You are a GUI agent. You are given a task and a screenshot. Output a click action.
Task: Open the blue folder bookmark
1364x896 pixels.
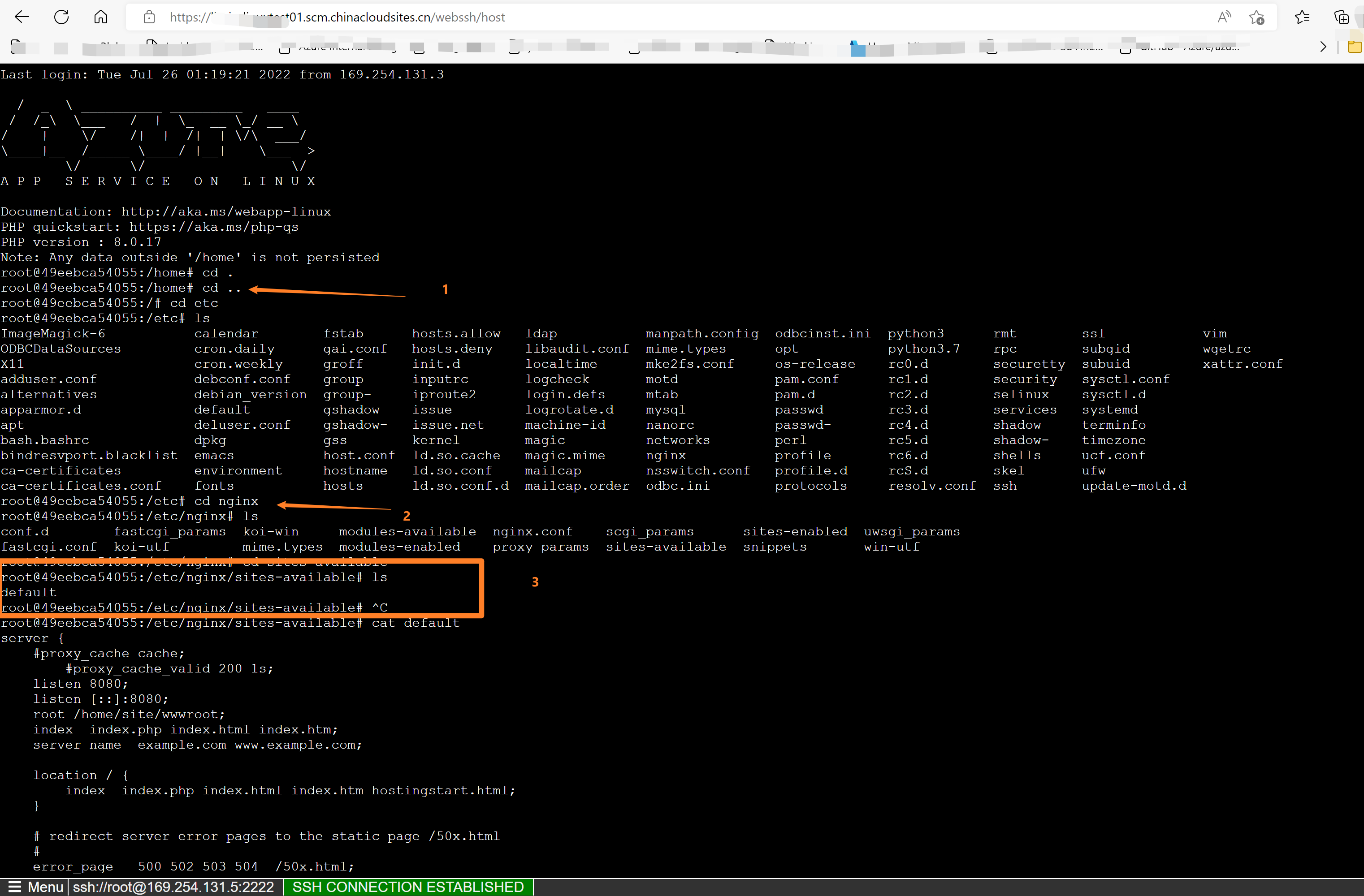(x=858, y=49)
